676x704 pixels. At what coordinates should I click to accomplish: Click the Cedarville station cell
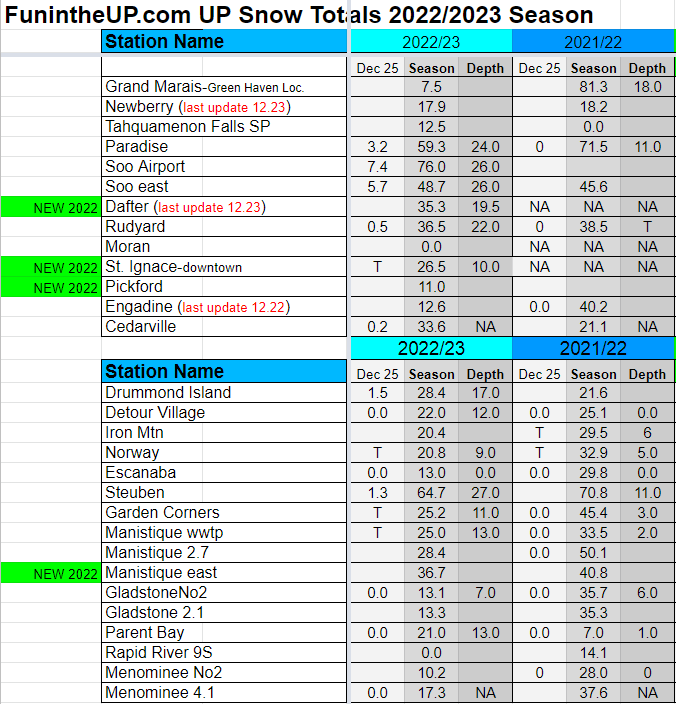point(224,326)
